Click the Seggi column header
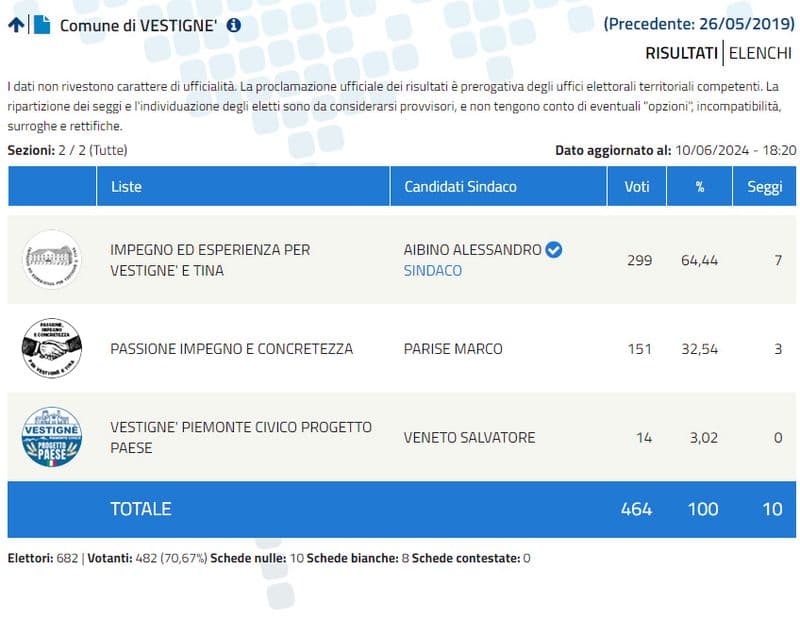The height and width of the screenshot is (622, 800). (765, 187)
